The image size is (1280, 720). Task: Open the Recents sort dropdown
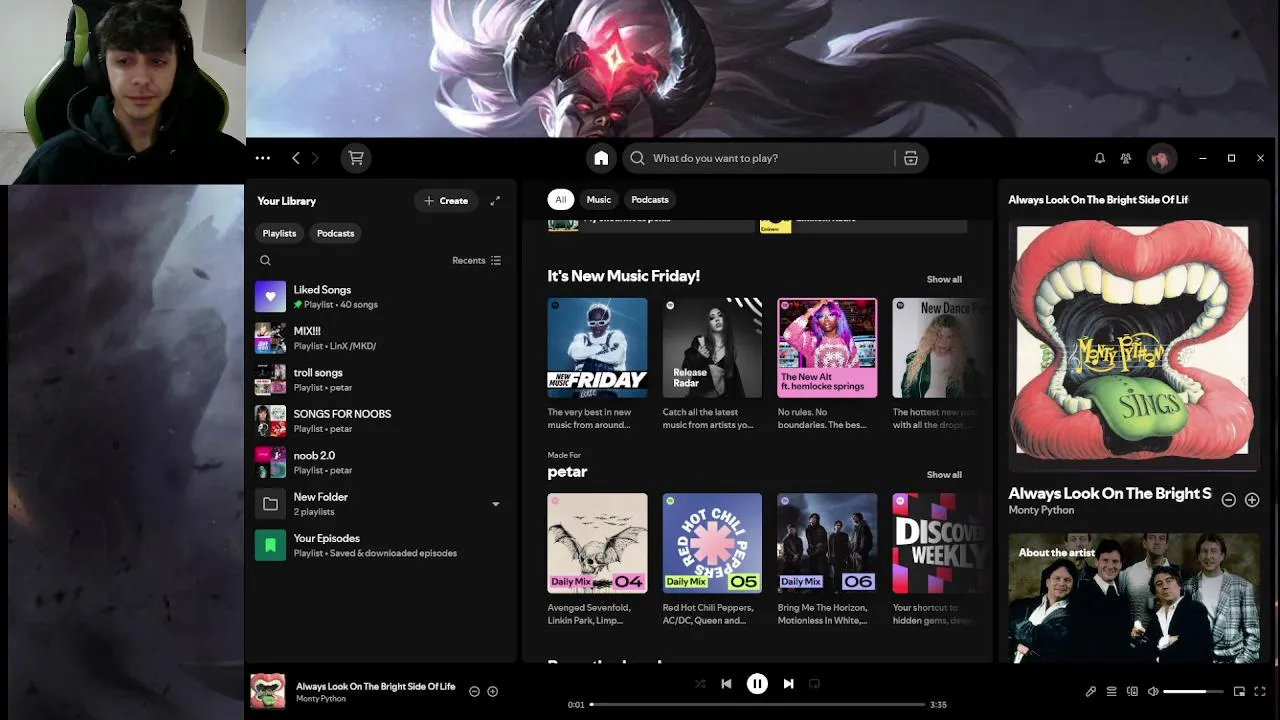tap(476, 260)
